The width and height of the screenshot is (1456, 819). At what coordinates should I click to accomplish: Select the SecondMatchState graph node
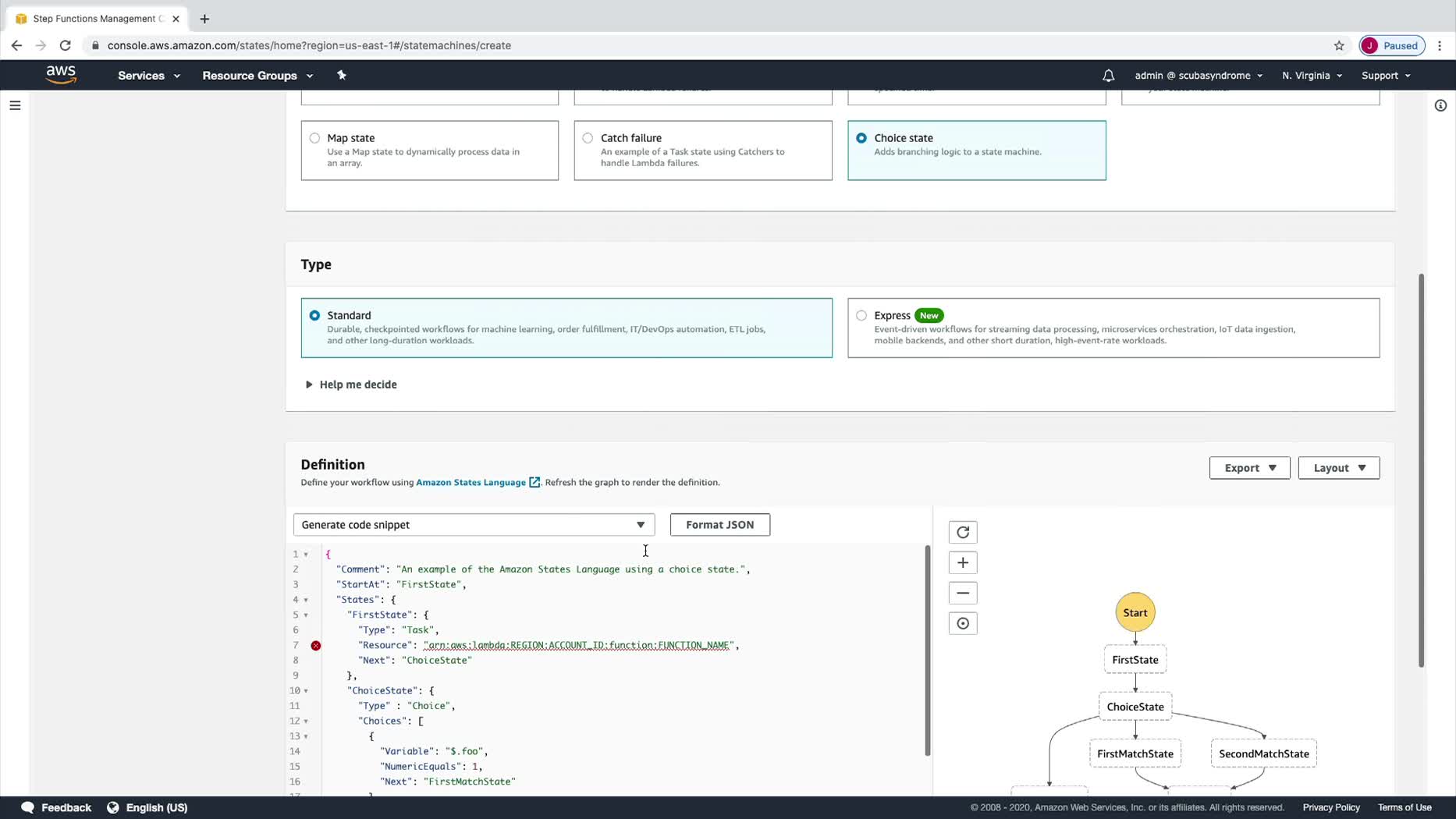point(1263,753)
